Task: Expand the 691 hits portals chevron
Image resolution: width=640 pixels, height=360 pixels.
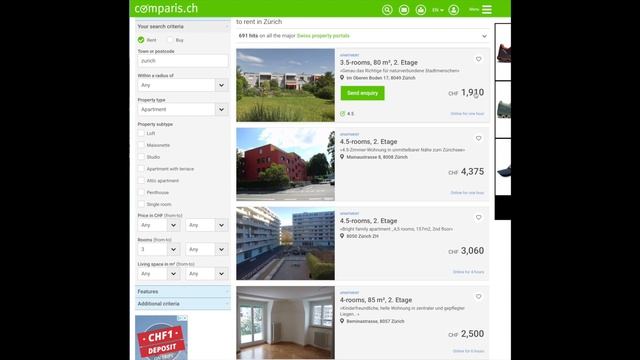Action: [x=484, y=36]
